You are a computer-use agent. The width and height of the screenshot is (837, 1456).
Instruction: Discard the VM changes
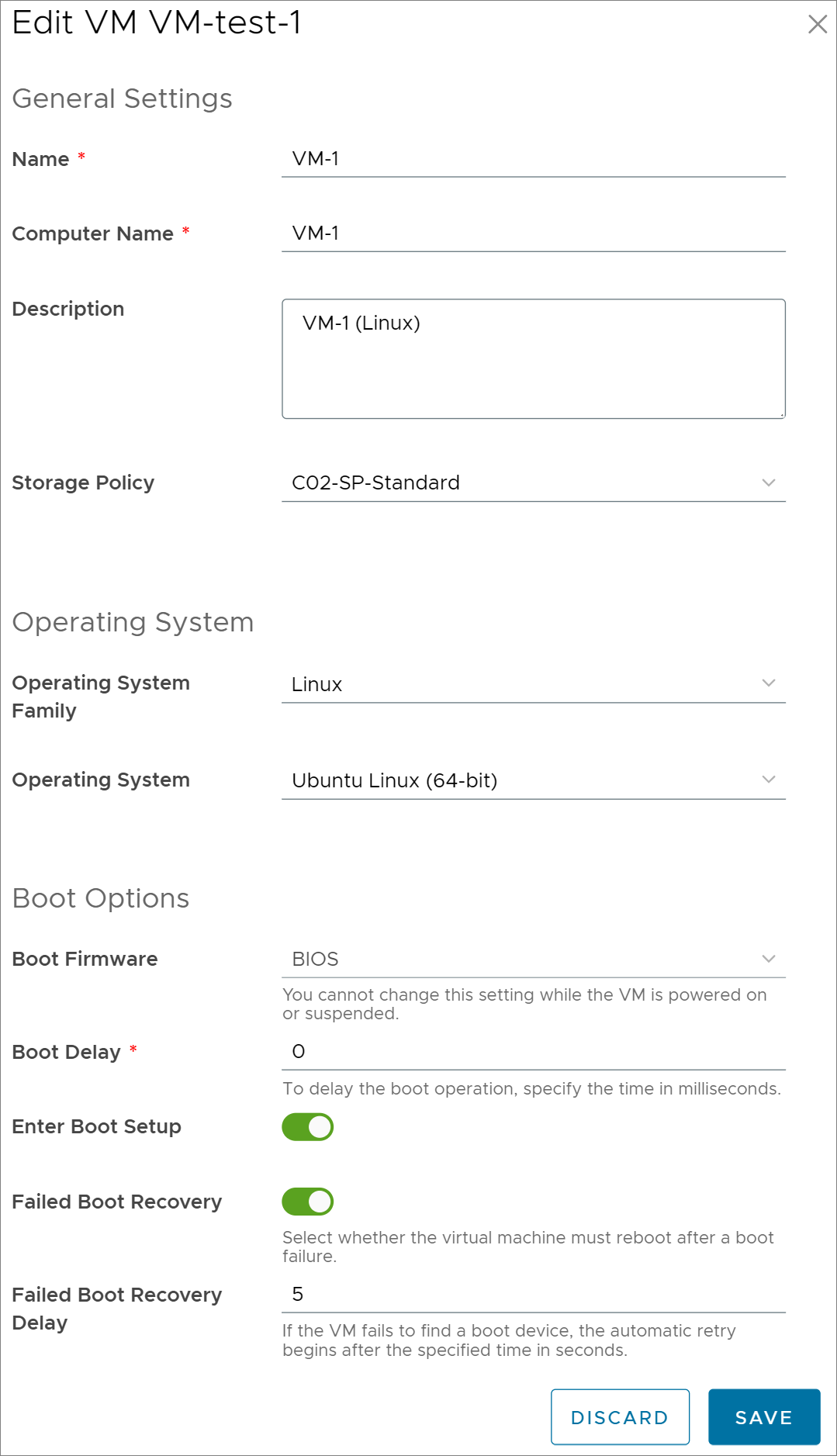pos(620,1417)
